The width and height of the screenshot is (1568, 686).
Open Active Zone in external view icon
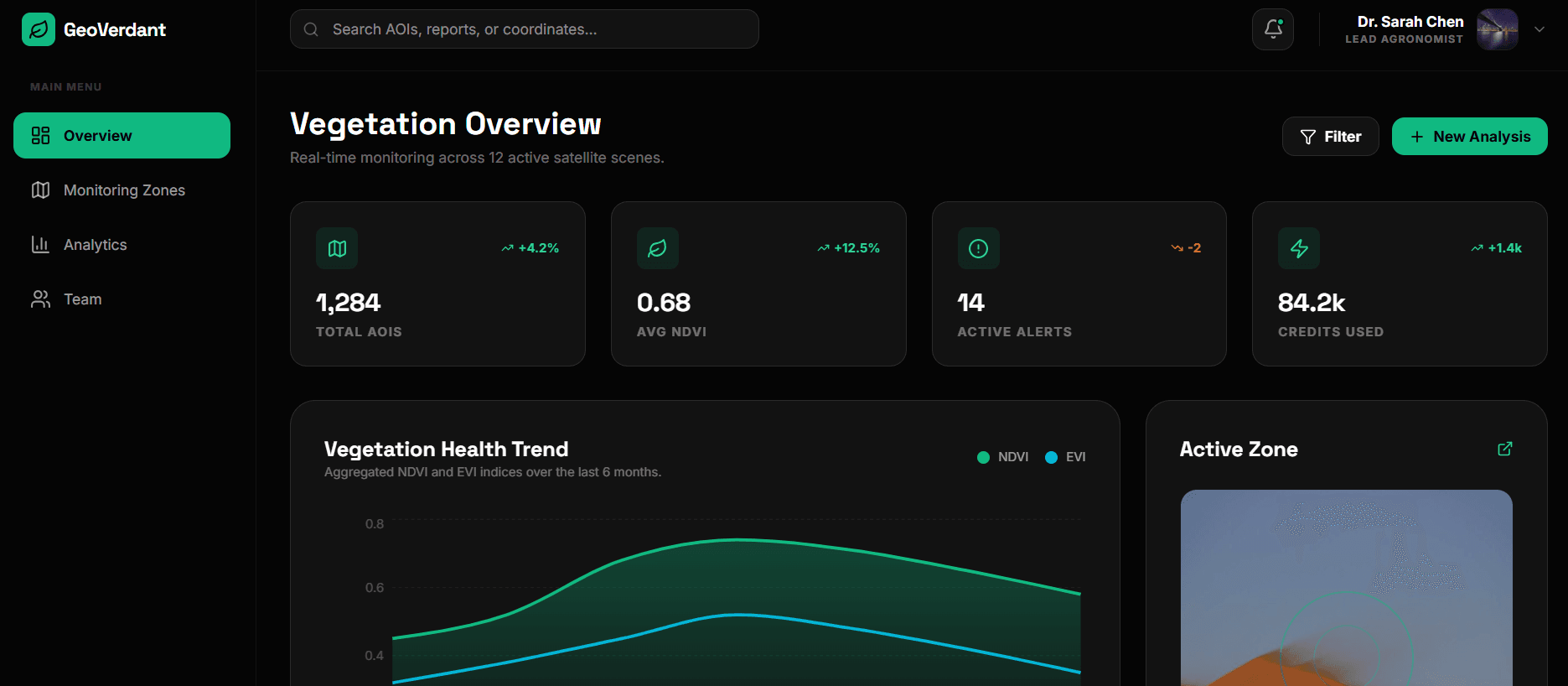(x=1505, y=449)
